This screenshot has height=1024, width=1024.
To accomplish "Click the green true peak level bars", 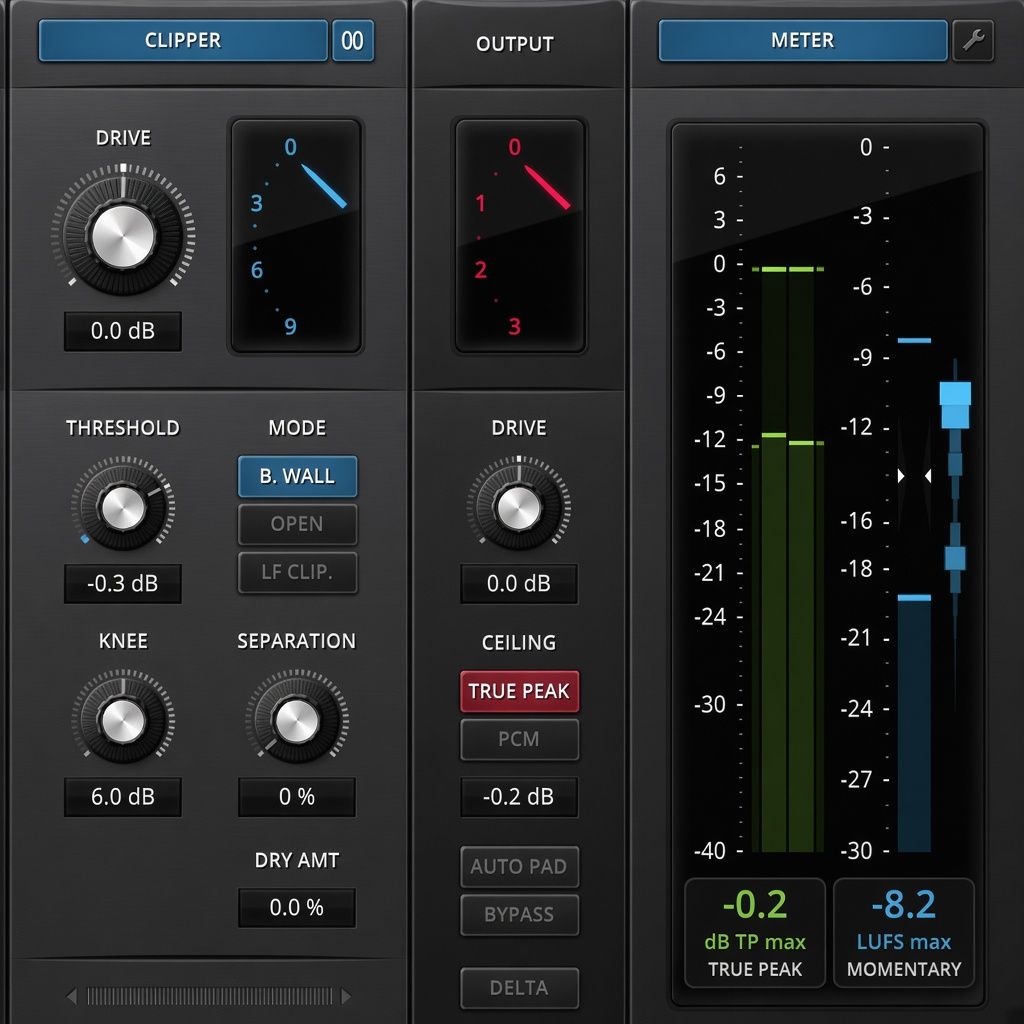I will [x=788, y=560].
